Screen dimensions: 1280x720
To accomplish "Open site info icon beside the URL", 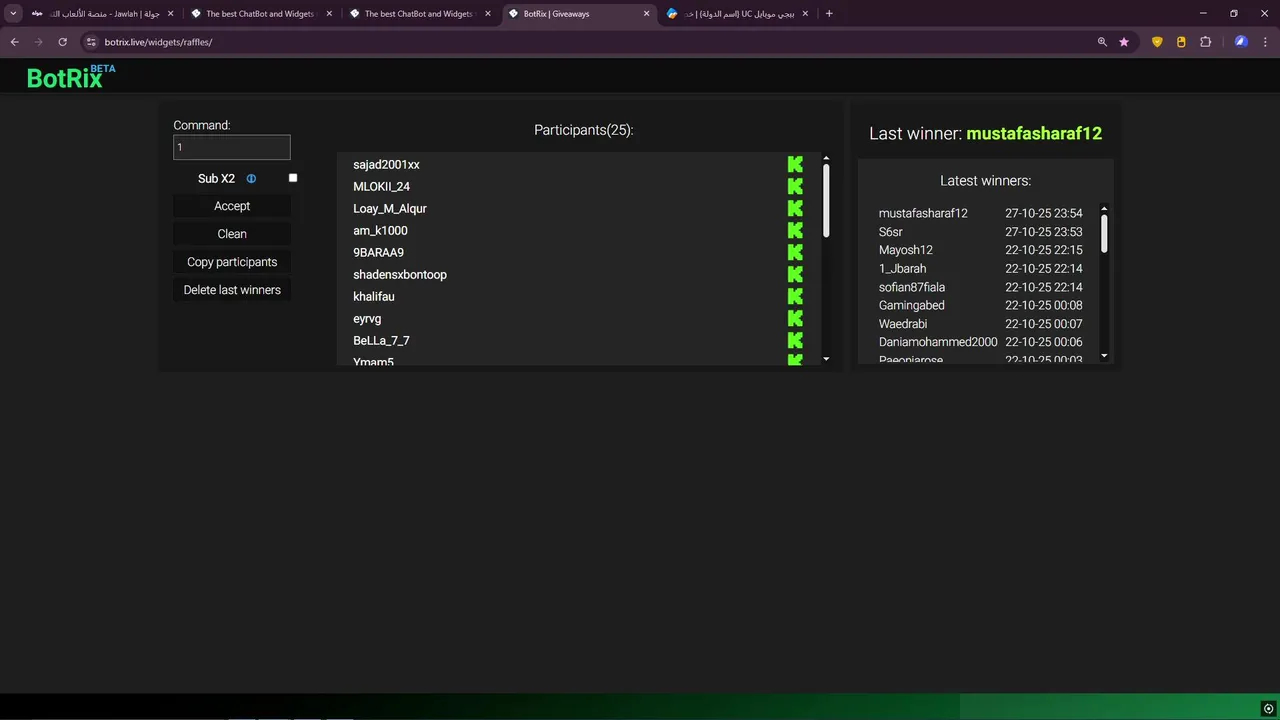I will (91, 42).
